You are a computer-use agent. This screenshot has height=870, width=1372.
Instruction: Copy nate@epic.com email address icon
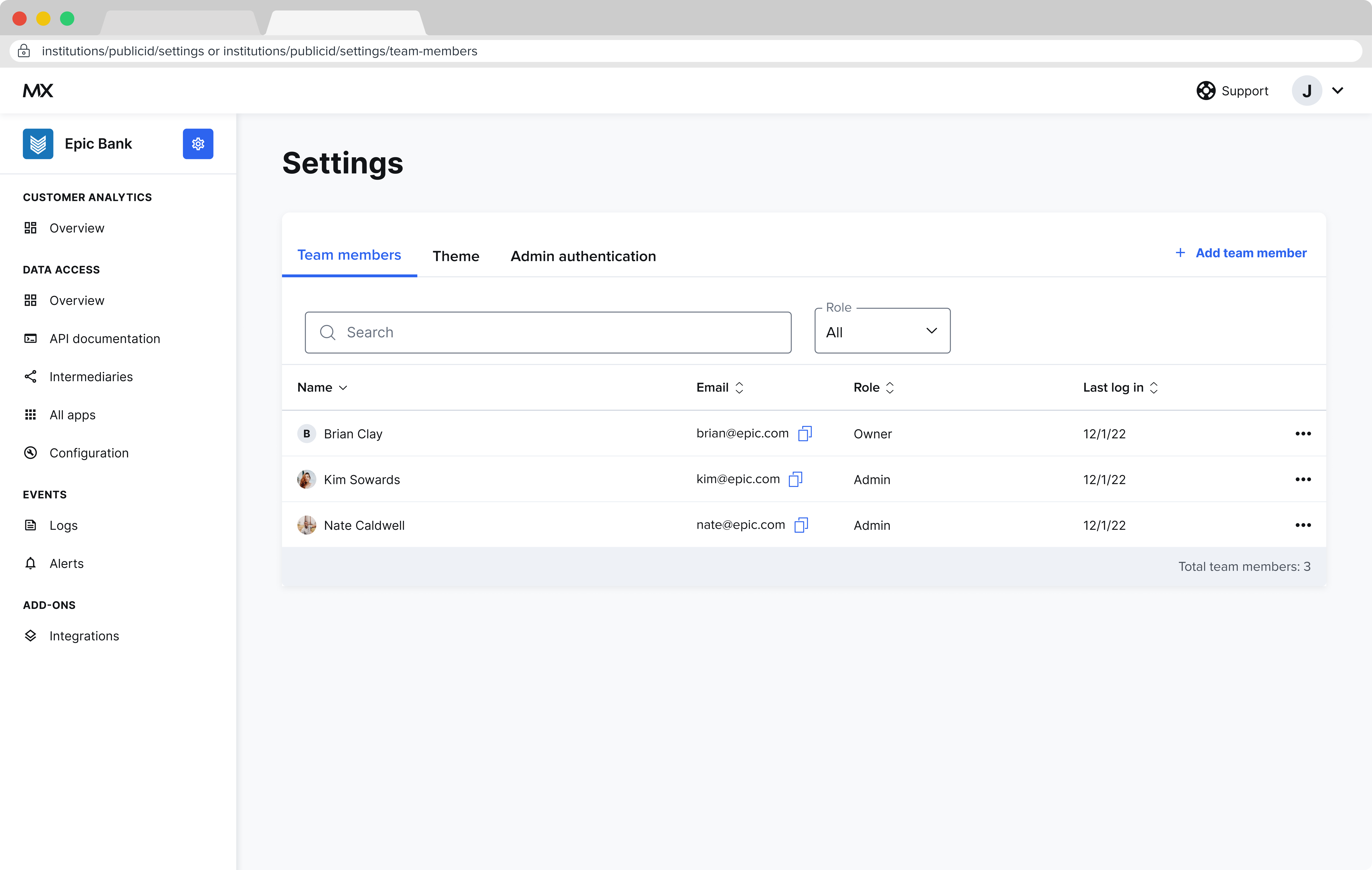[x=801, y=525]
